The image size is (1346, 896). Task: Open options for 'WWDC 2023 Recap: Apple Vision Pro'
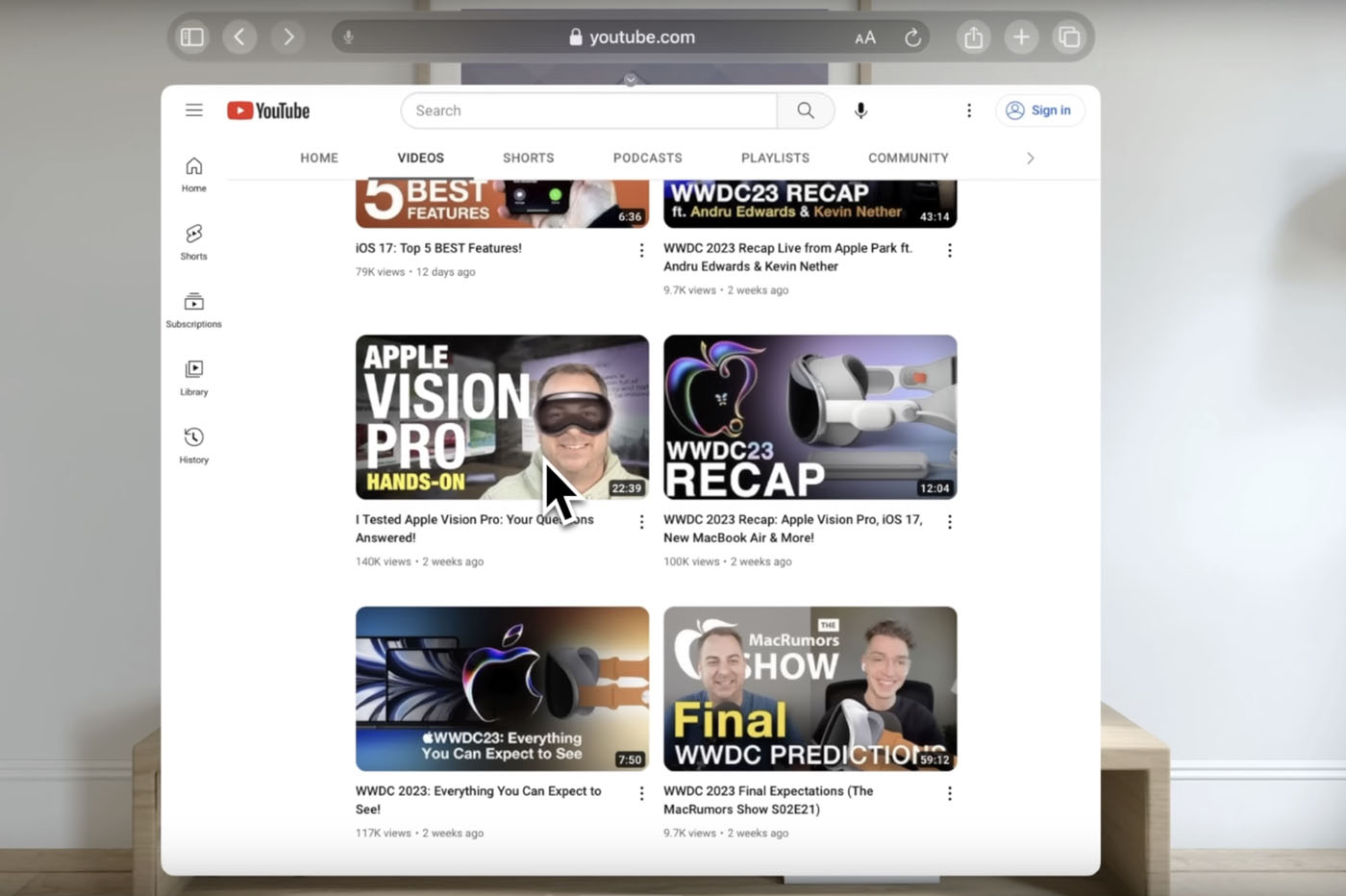point(950,522)
